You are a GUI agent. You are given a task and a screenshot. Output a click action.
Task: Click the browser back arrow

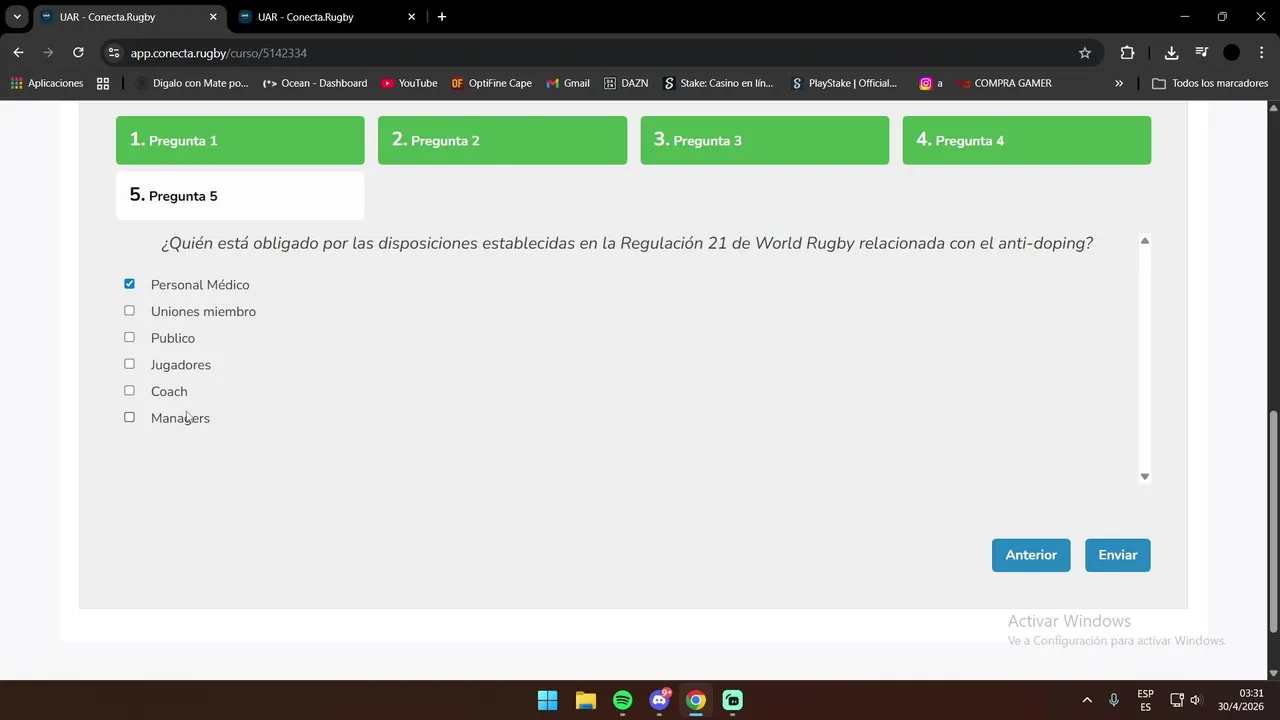(x=18, y=53)
